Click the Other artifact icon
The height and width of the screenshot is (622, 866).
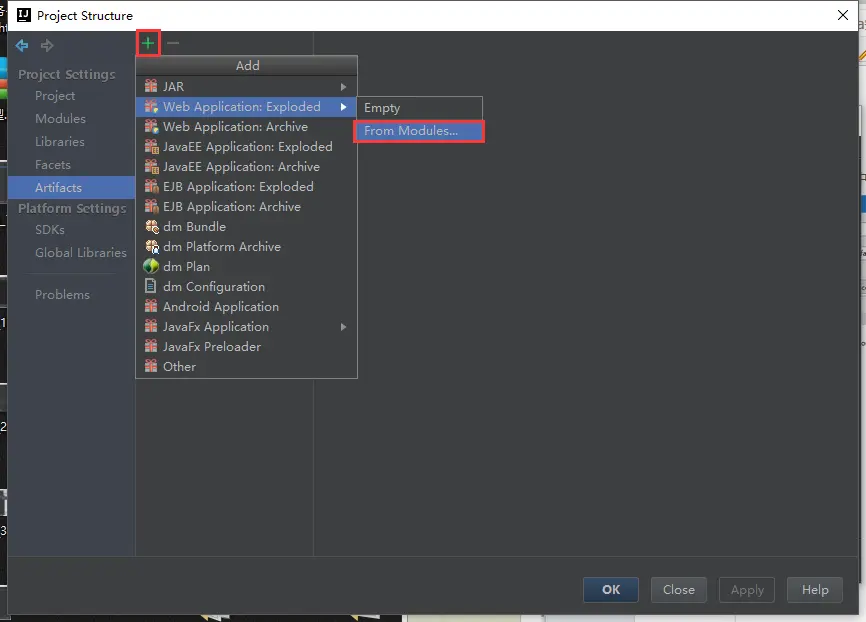click(151, 366)
